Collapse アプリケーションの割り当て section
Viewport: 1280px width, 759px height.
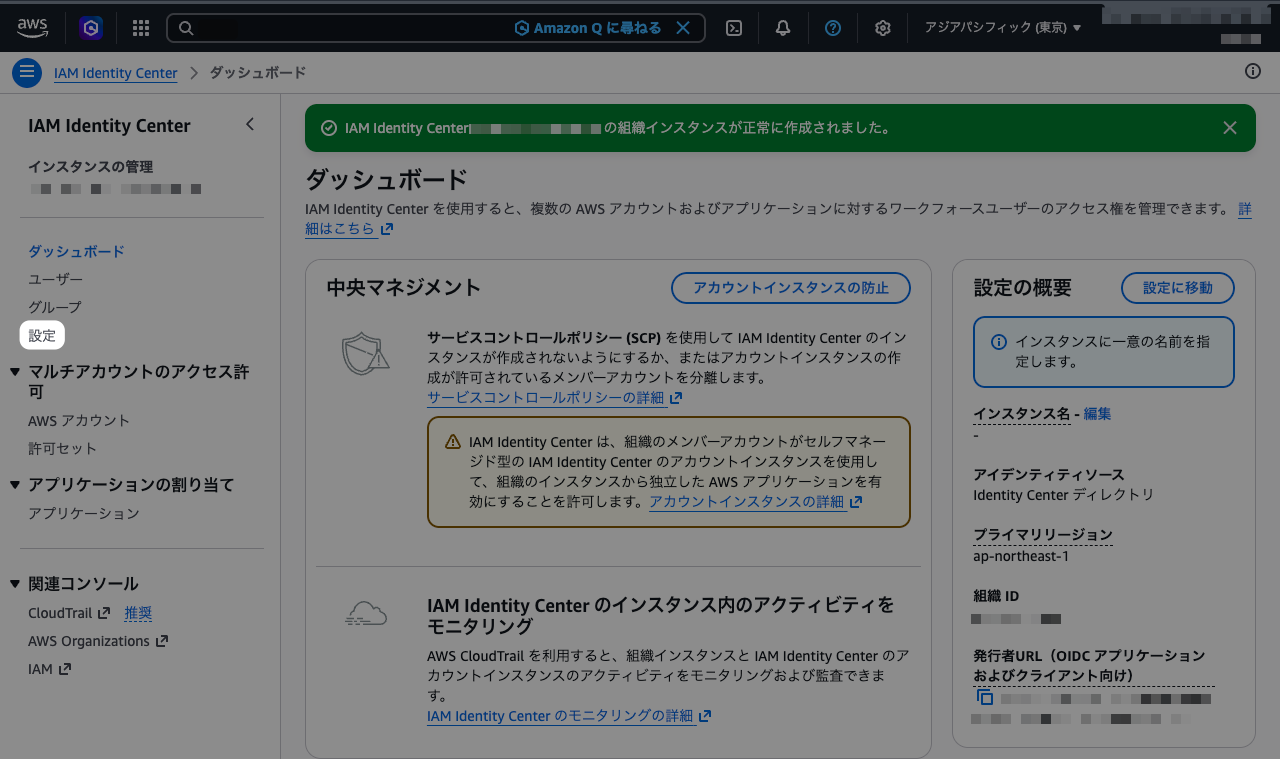coord(15,485)
